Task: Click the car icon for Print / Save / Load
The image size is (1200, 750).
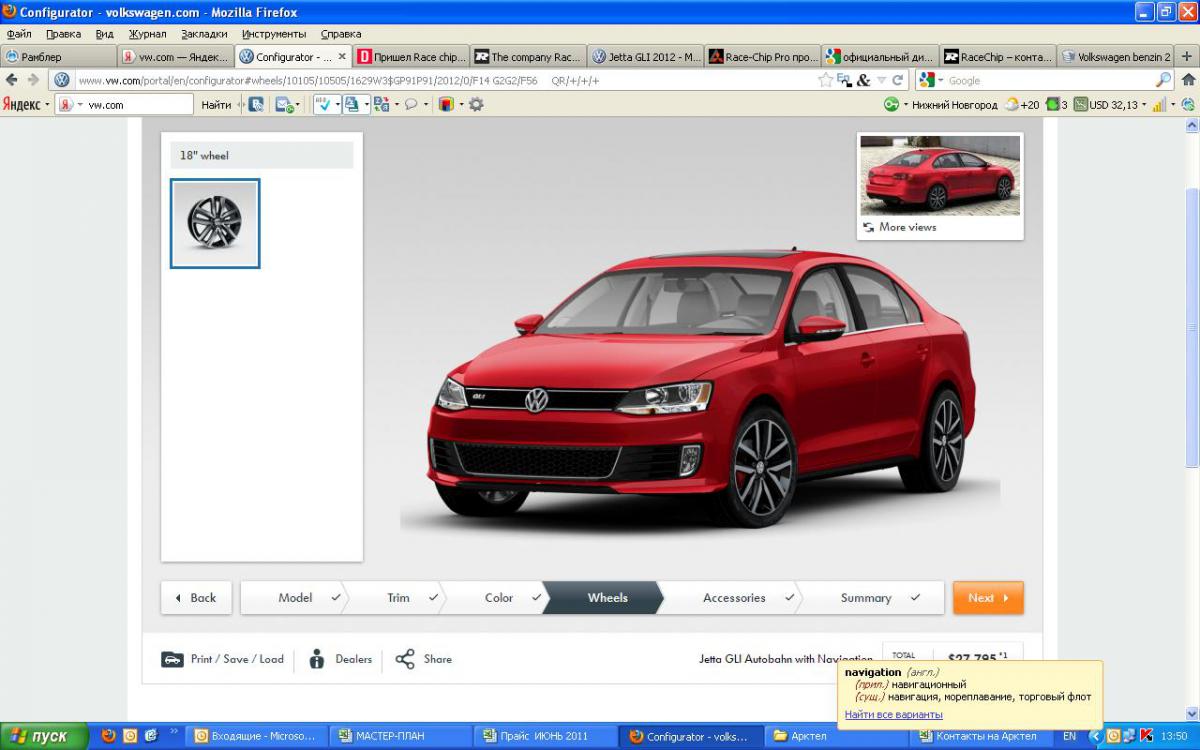Action: [172, 659]
